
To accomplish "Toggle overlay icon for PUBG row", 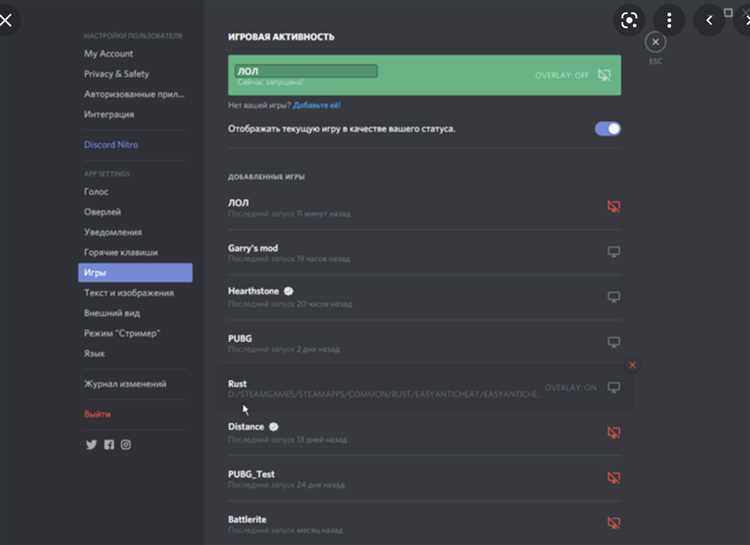I will pyautogui.click(x=614, y=342).
